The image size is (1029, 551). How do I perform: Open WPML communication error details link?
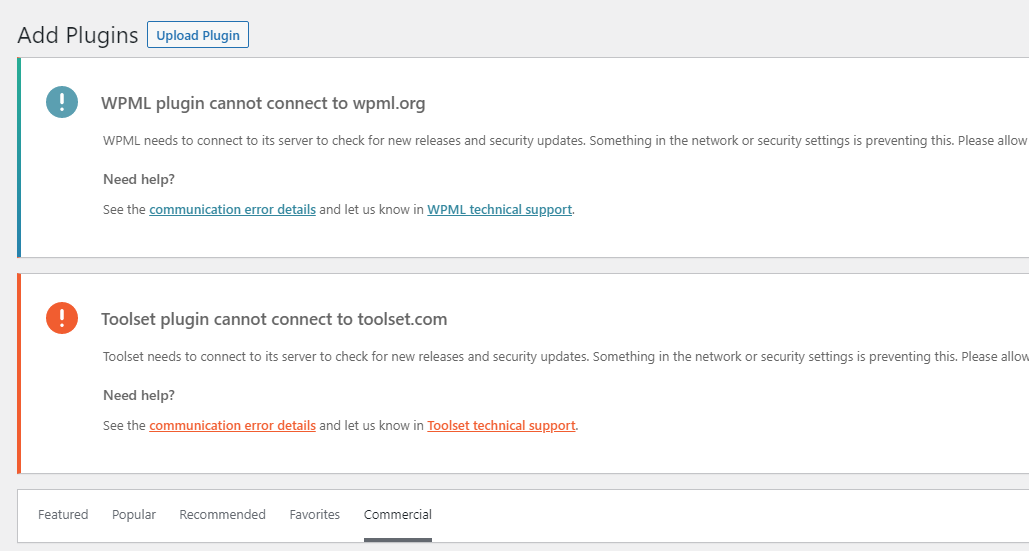(x=232, y=209)
